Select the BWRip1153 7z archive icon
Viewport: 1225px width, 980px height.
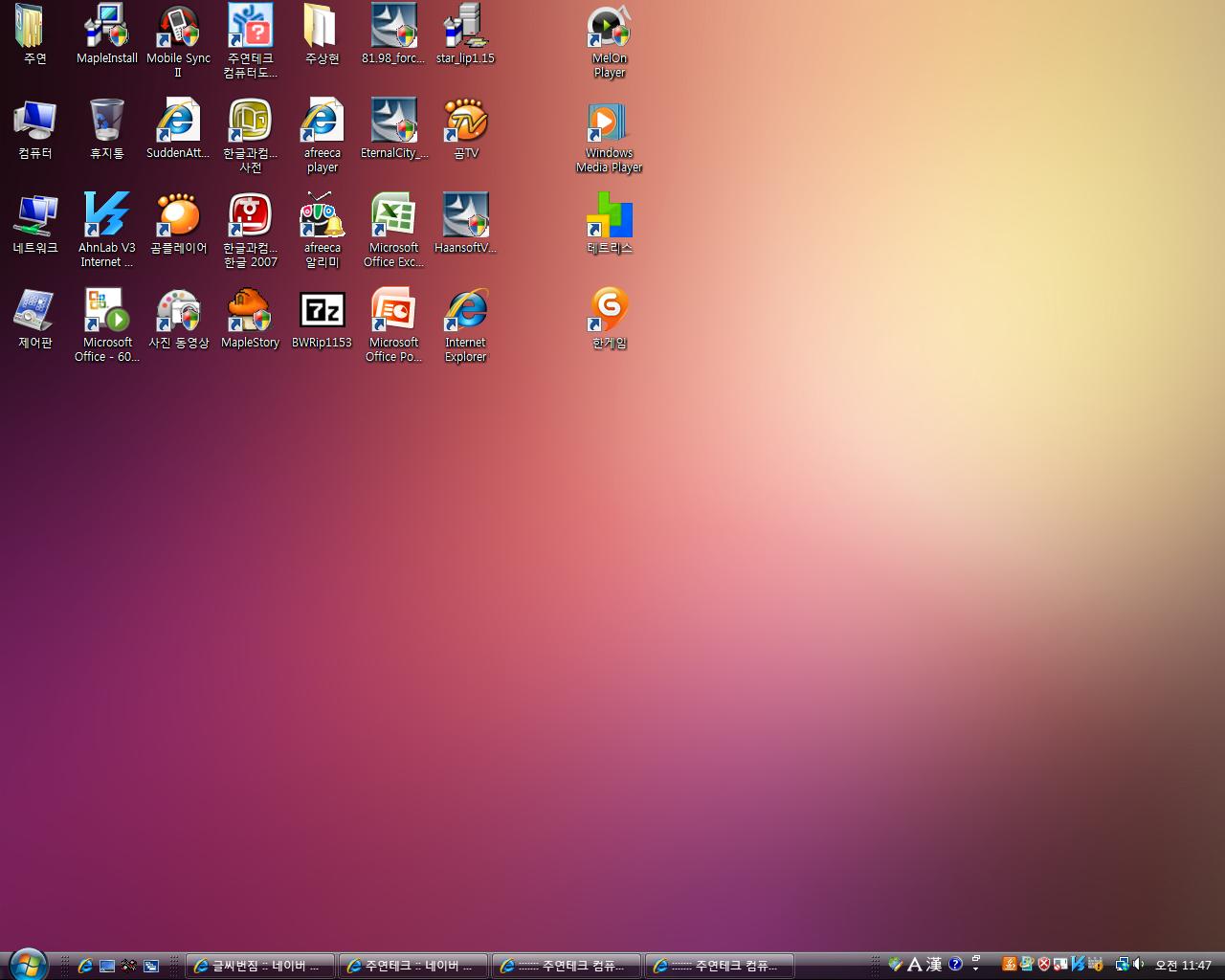coord(322,319)
